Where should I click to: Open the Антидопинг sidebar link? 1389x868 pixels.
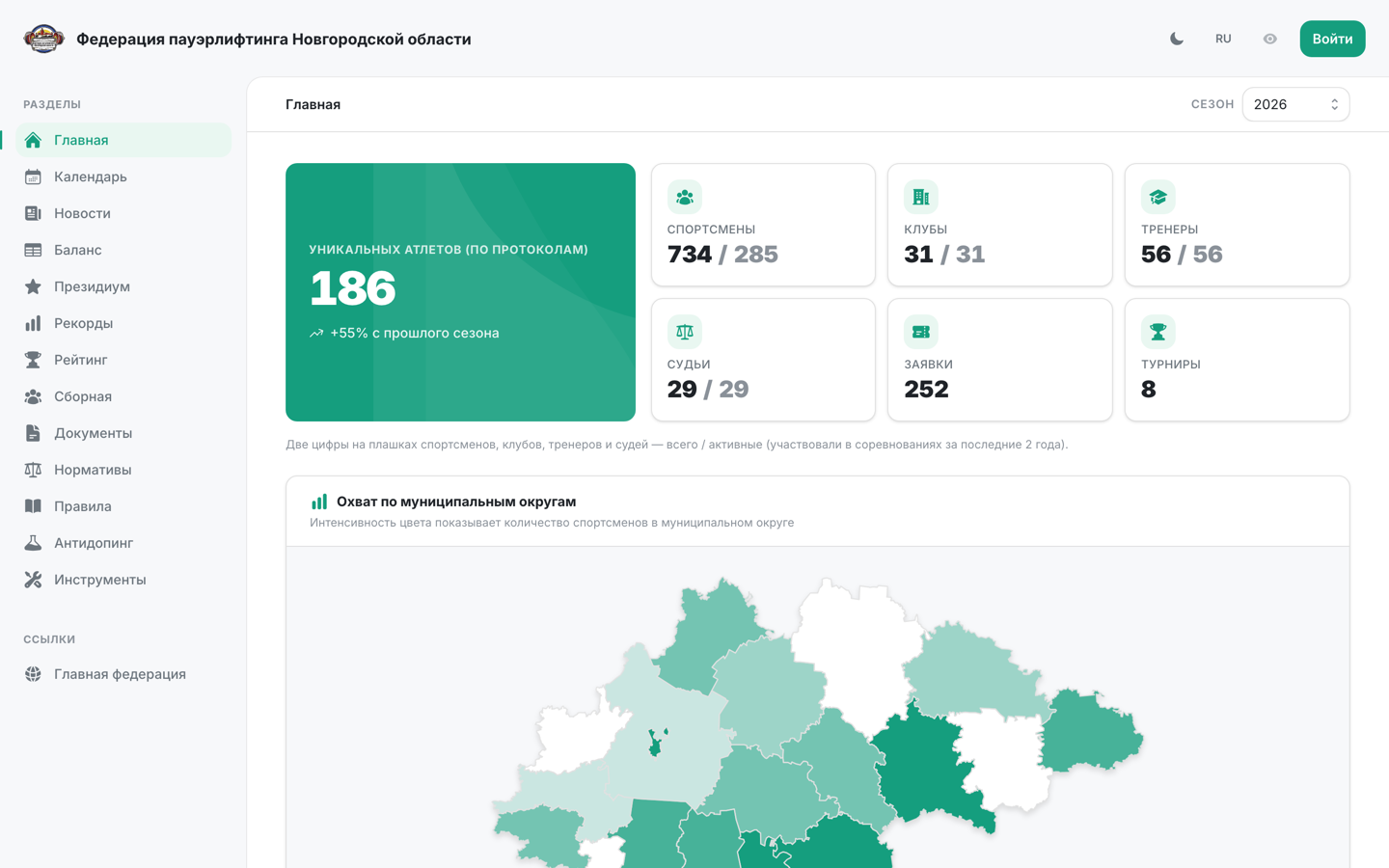[123, 543]
